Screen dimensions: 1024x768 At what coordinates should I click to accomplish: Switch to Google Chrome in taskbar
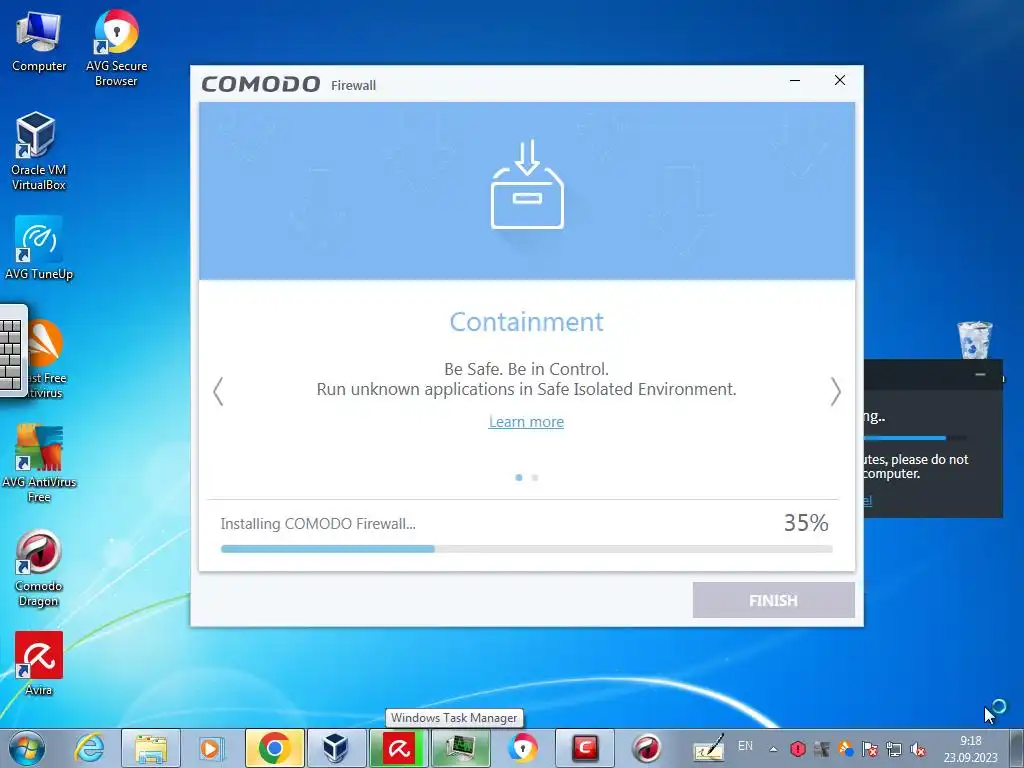point(275,748)
